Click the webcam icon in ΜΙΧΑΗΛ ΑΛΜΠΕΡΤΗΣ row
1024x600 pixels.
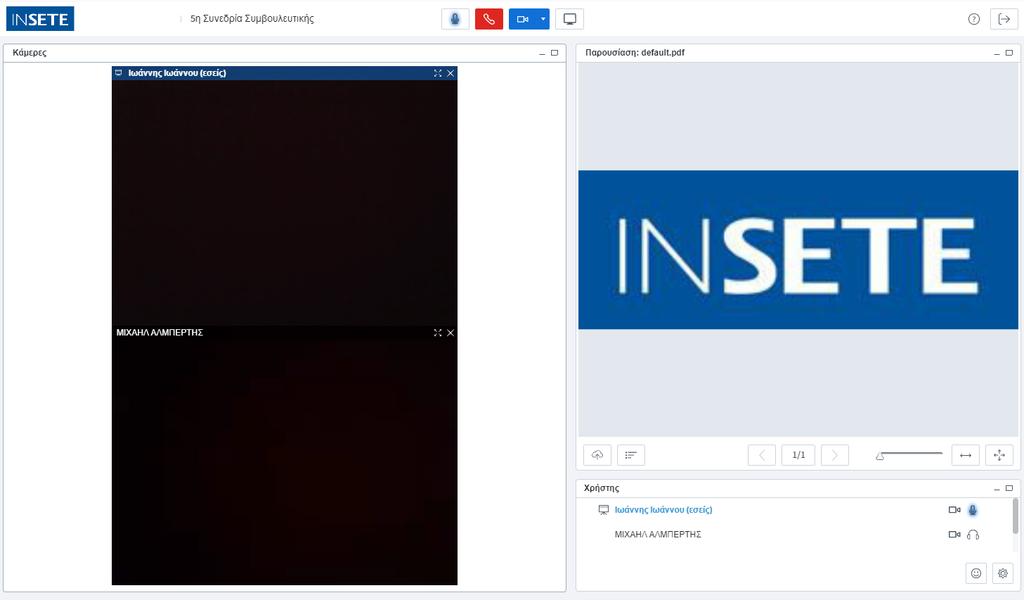pyautogui.click(x=954, y=534)
